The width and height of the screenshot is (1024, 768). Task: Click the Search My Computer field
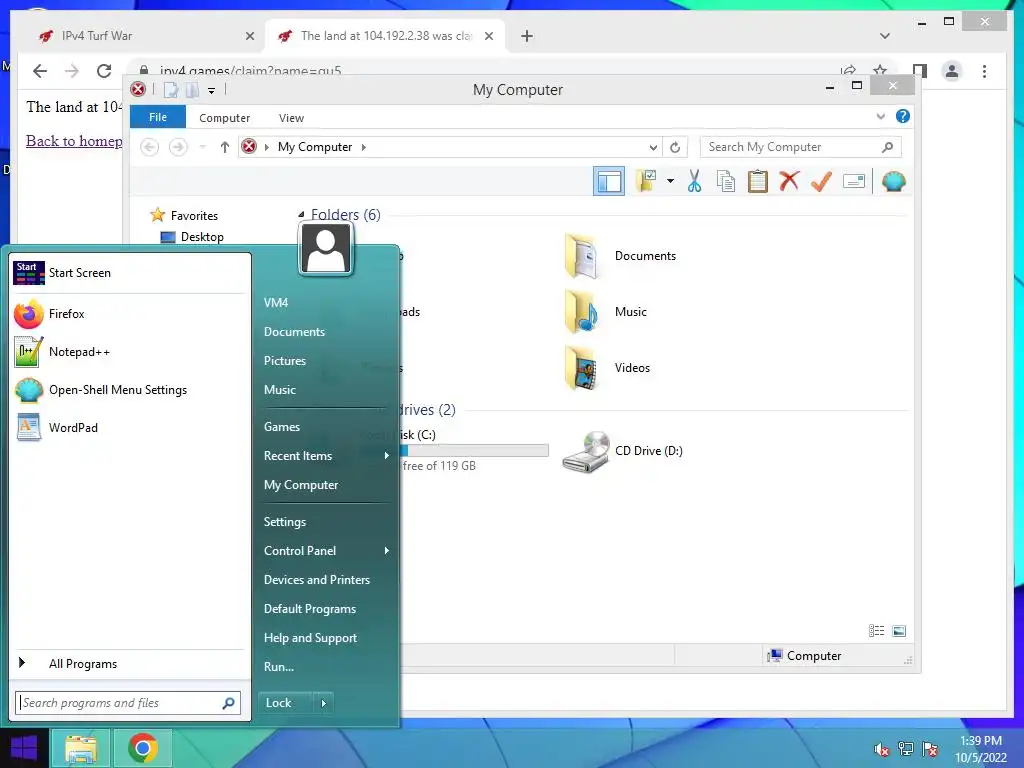point(800,147)
